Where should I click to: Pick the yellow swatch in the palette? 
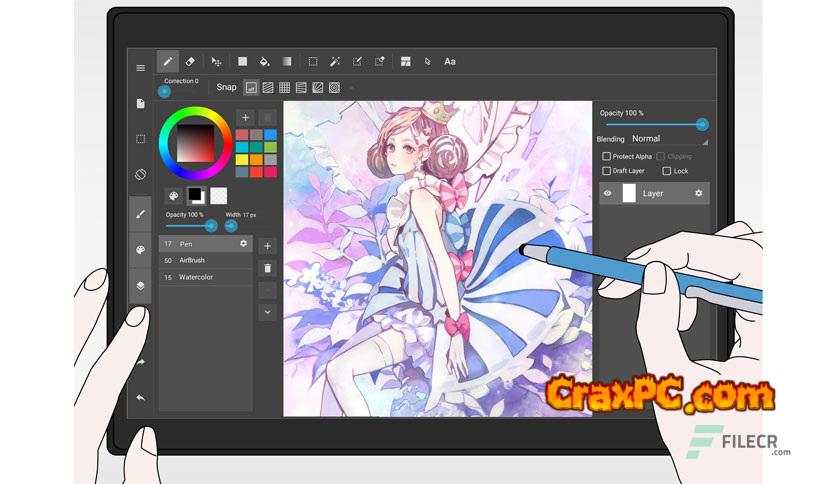(x=242, y=159)
